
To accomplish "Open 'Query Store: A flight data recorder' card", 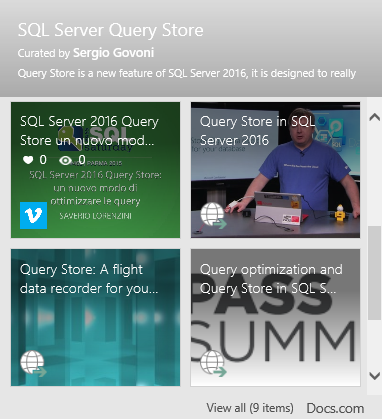I will [95, 318].
